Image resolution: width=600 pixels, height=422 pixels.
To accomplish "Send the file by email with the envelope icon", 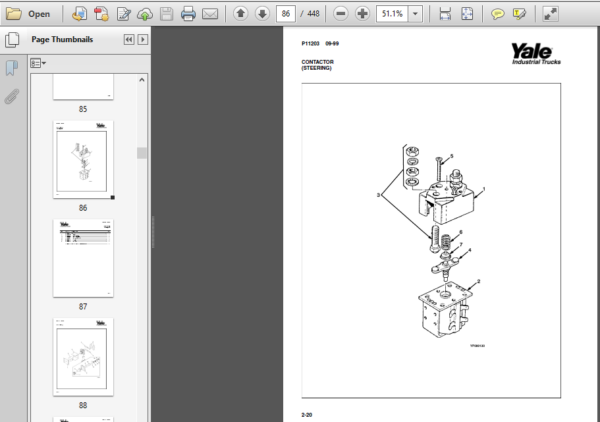I will tap(210, 14).
